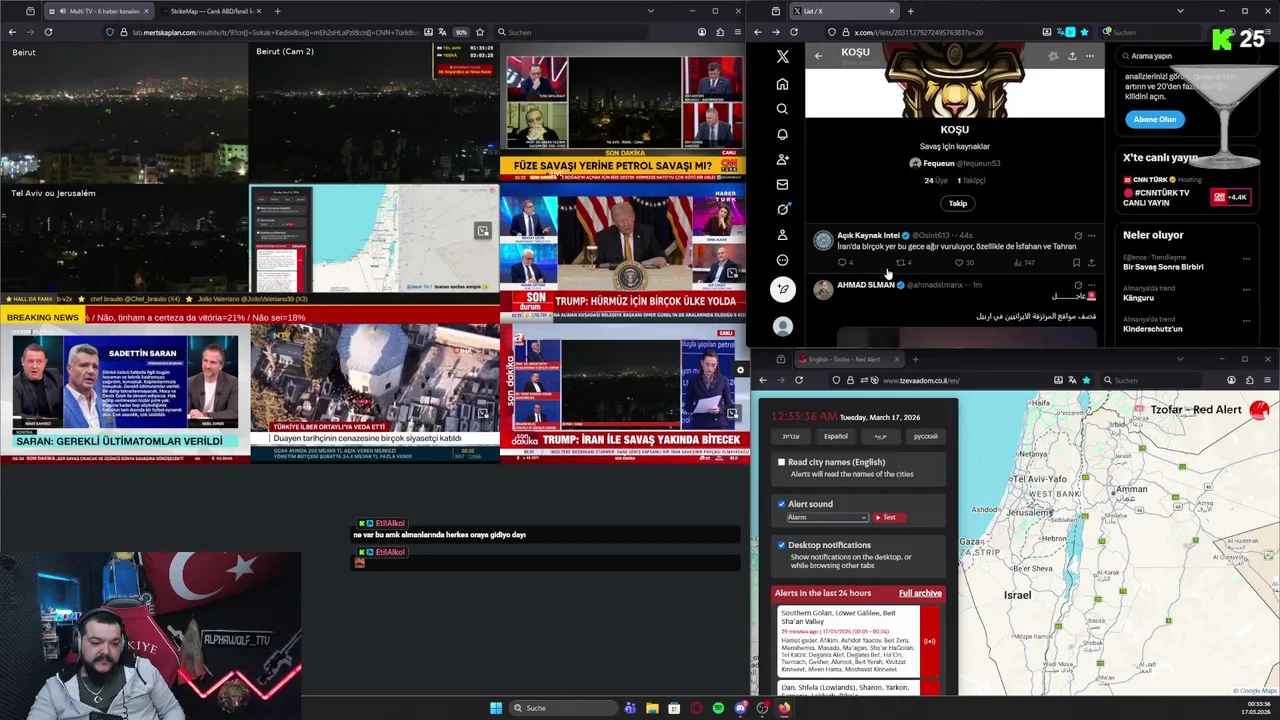
Task: Open the Kinderschutz'un trending topic
Action: coord(1152,329)
